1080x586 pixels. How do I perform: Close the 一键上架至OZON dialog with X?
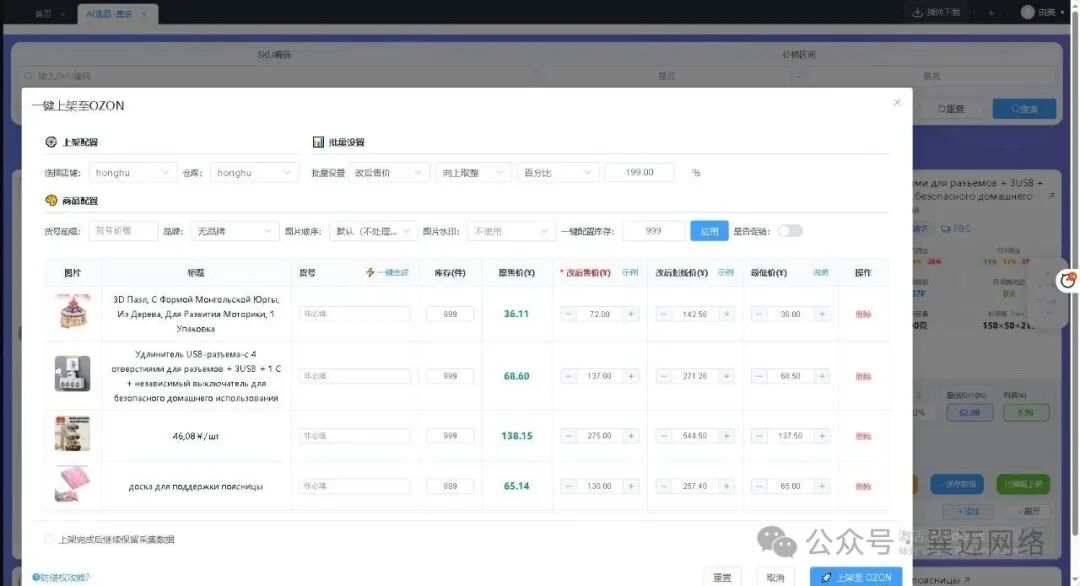[897, 103]
